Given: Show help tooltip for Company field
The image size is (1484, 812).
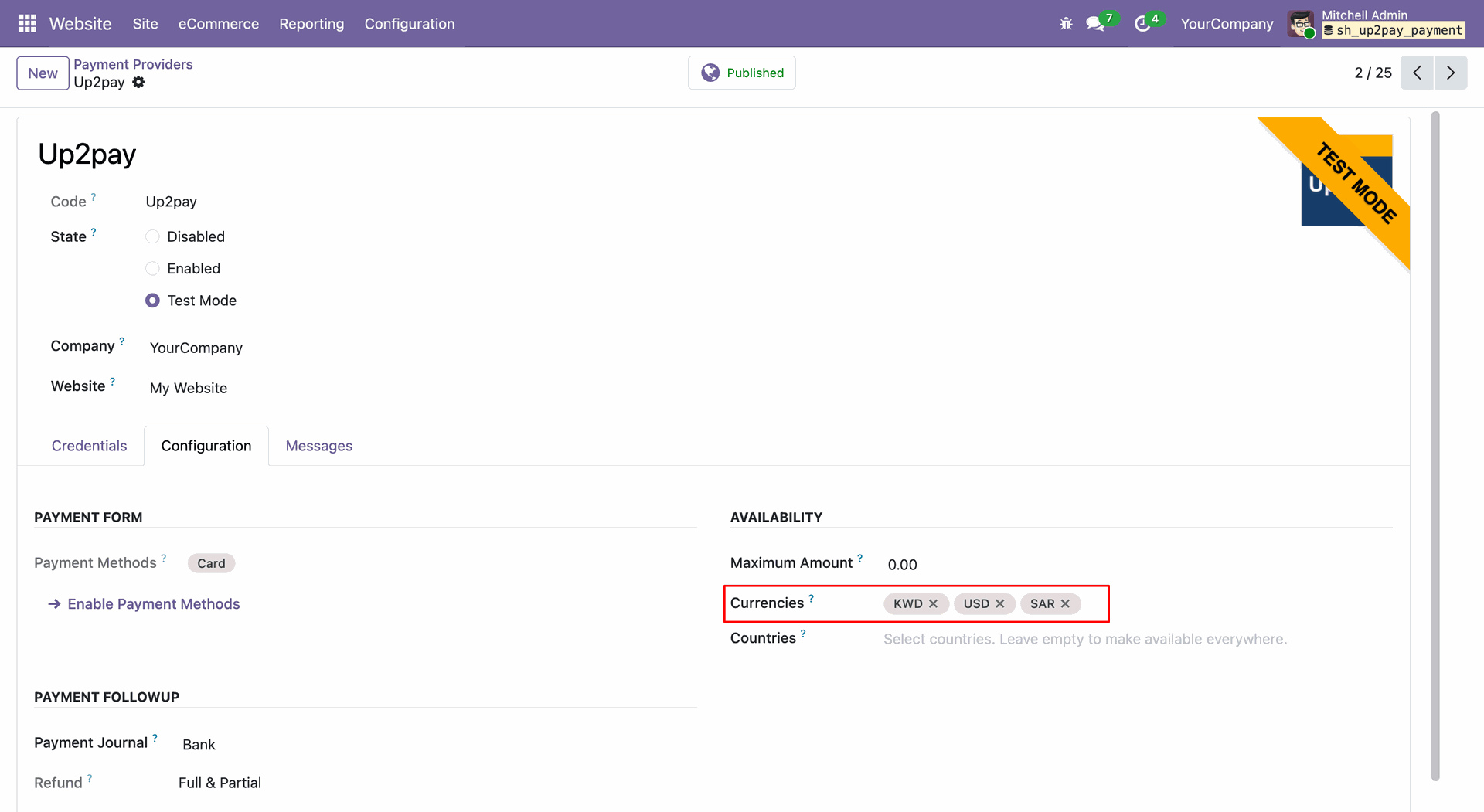Looking at the screenshot, I should point(121,341).
